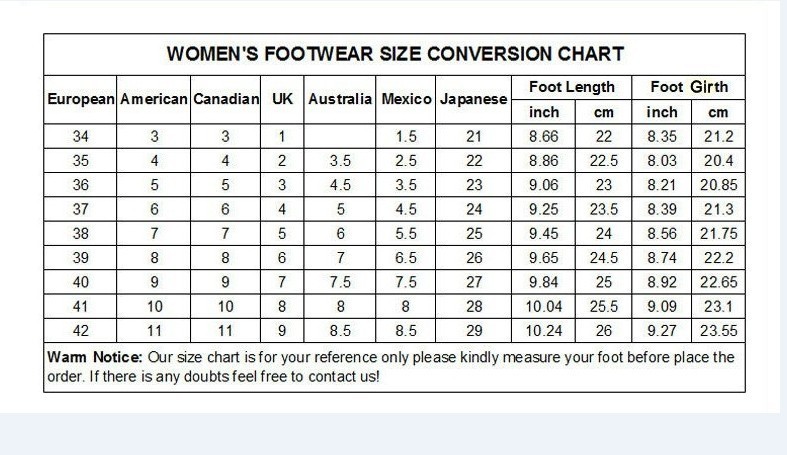
Task: Select the American column header
Action: coord(154,99)
